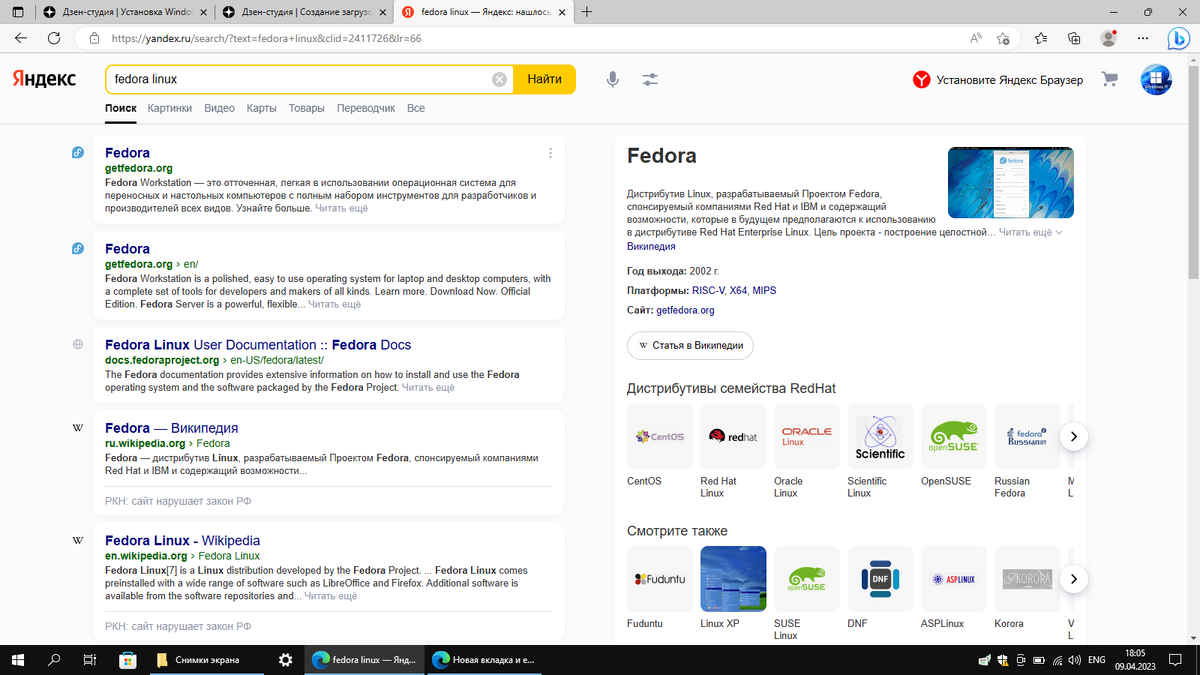This screenshot has width=1200, height=675.
Task: Show more RedHat family distributions arrow
Action: [1073, 436]
